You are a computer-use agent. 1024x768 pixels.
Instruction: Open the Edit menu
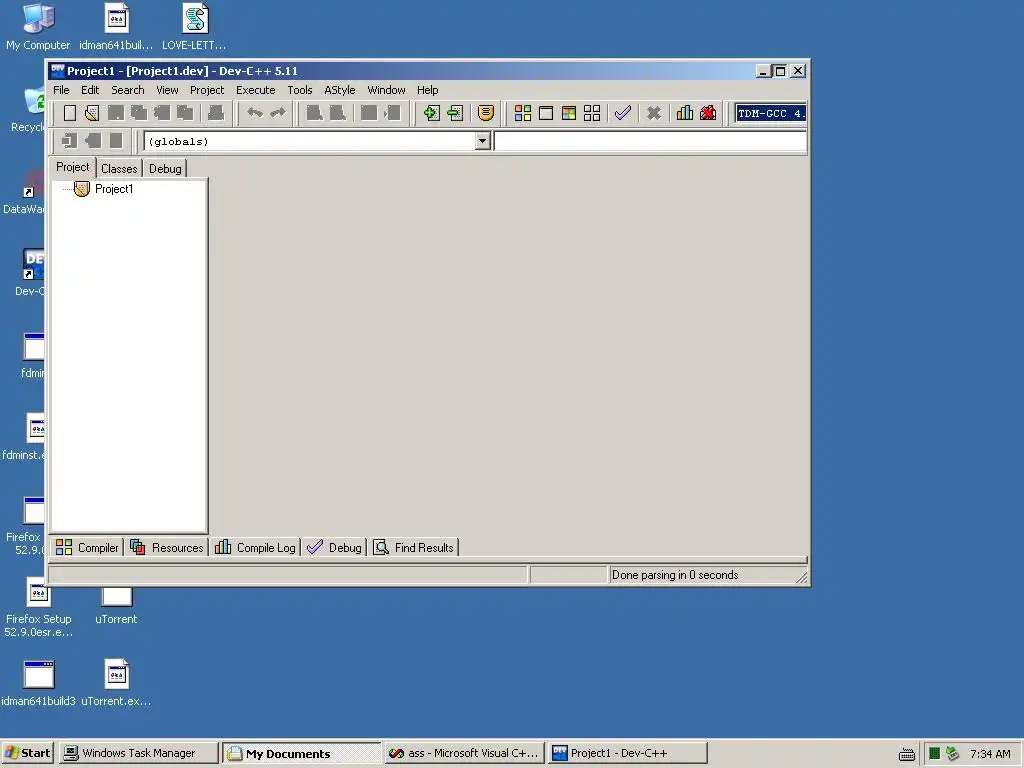[90, 90]
